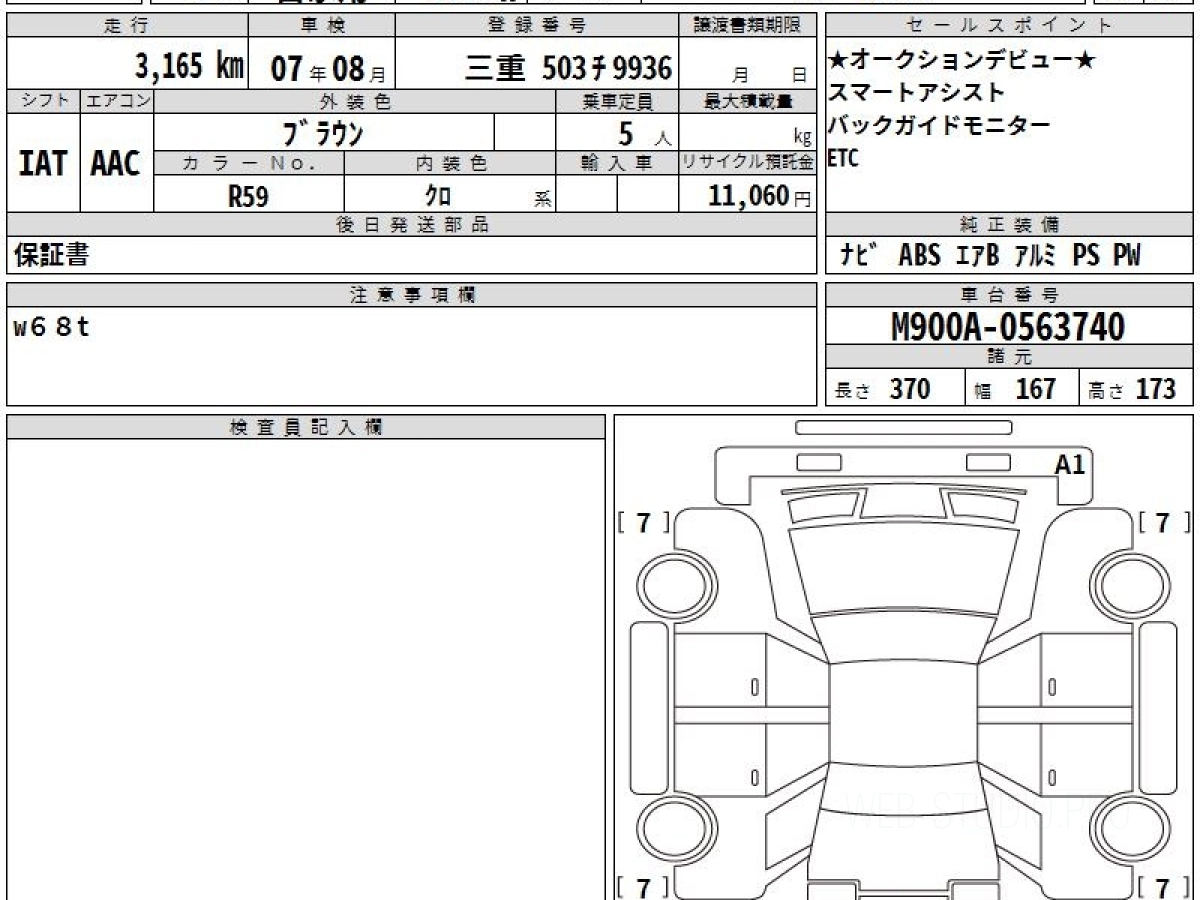Select the mileage value 3,165 km
The width and height of the screenshot is (1200, 900).
(x=190, y=67)
